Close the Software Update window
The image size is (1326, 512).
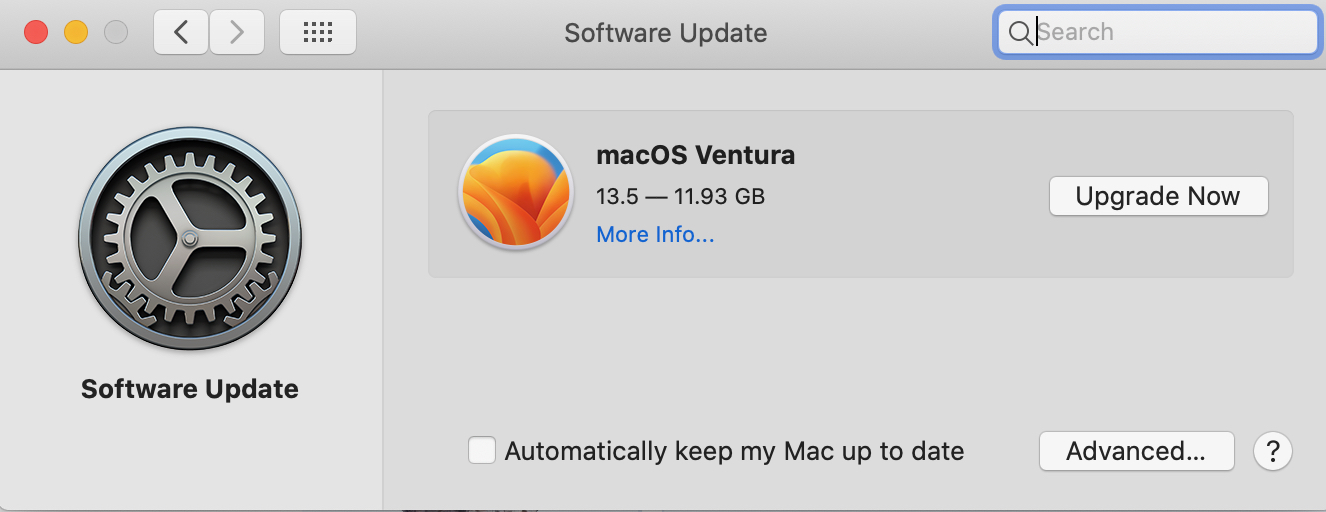[36, 32]
